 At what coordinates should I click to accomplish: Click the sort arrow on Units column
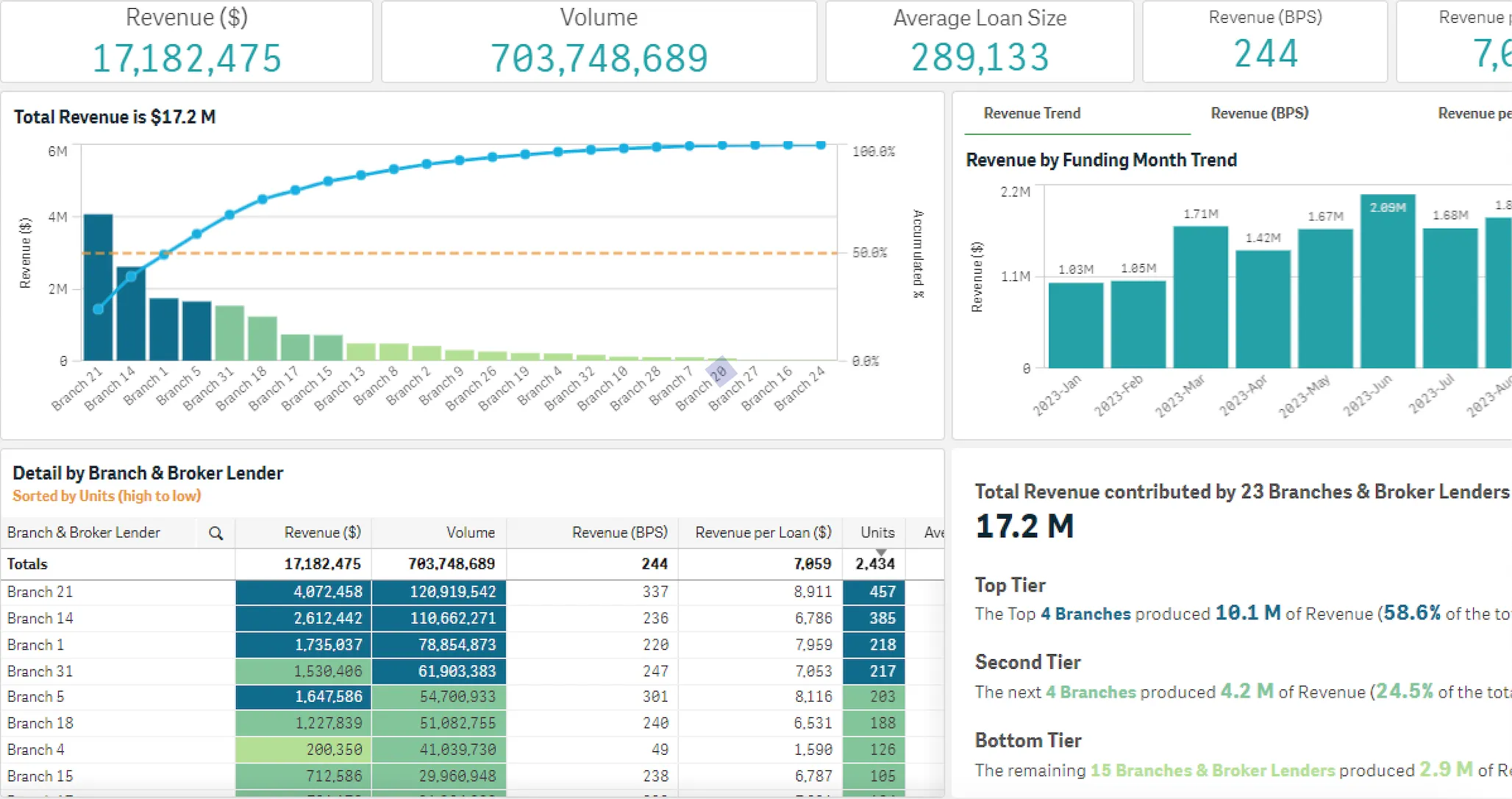coord(881,552)
